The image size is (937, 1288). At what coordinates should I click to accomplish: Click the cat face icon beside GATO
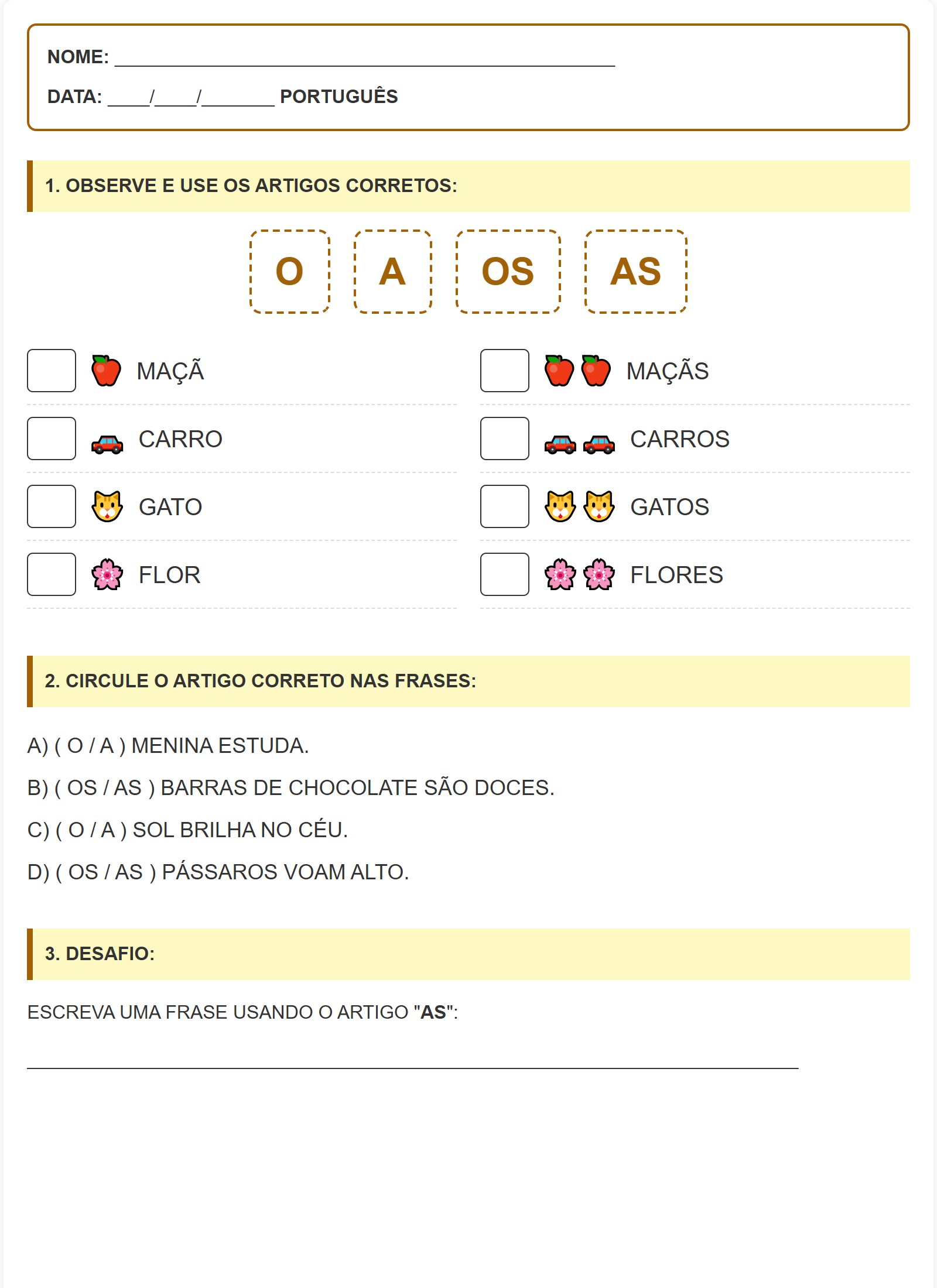click(x=107, y=506)
